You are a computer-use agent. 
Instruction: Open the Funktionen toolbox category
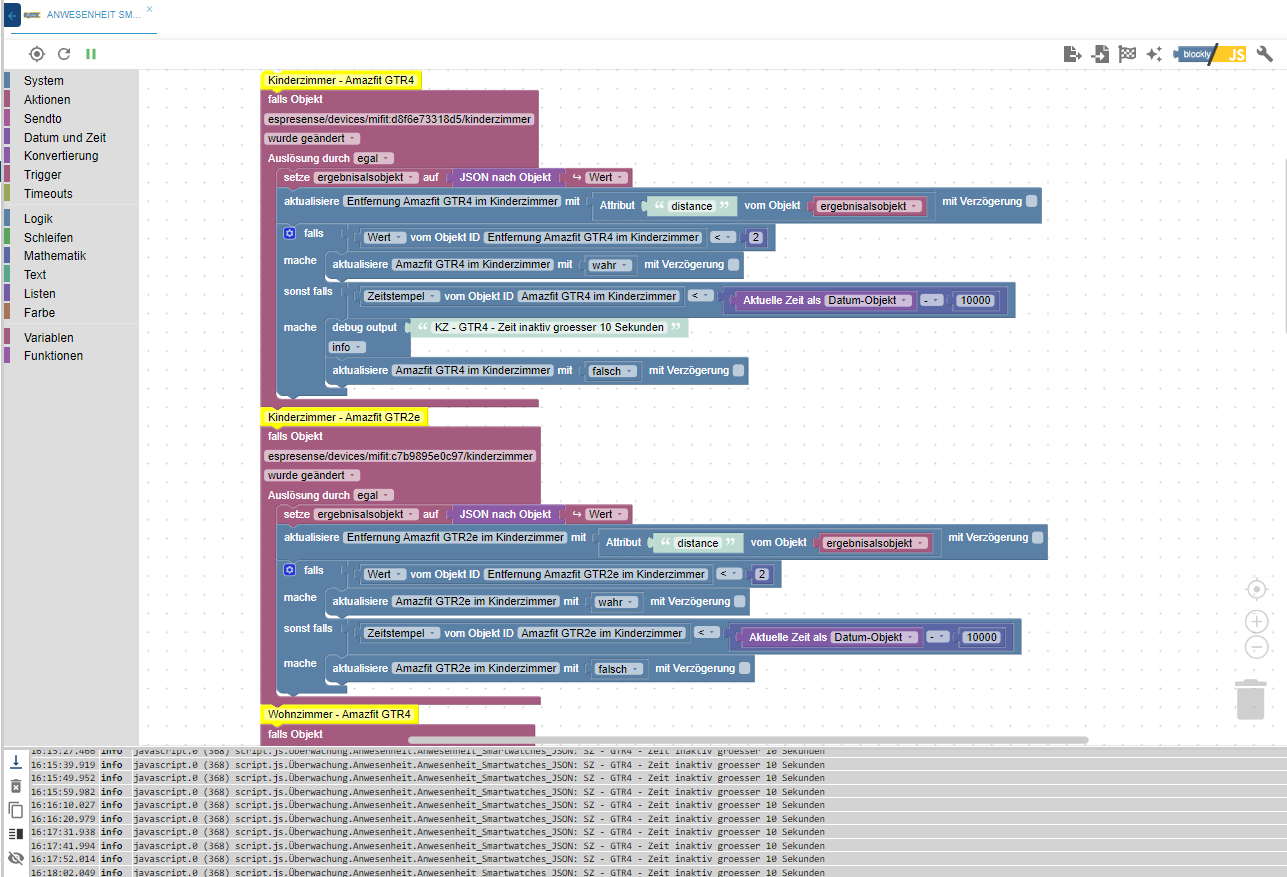[x=54, y=356]
